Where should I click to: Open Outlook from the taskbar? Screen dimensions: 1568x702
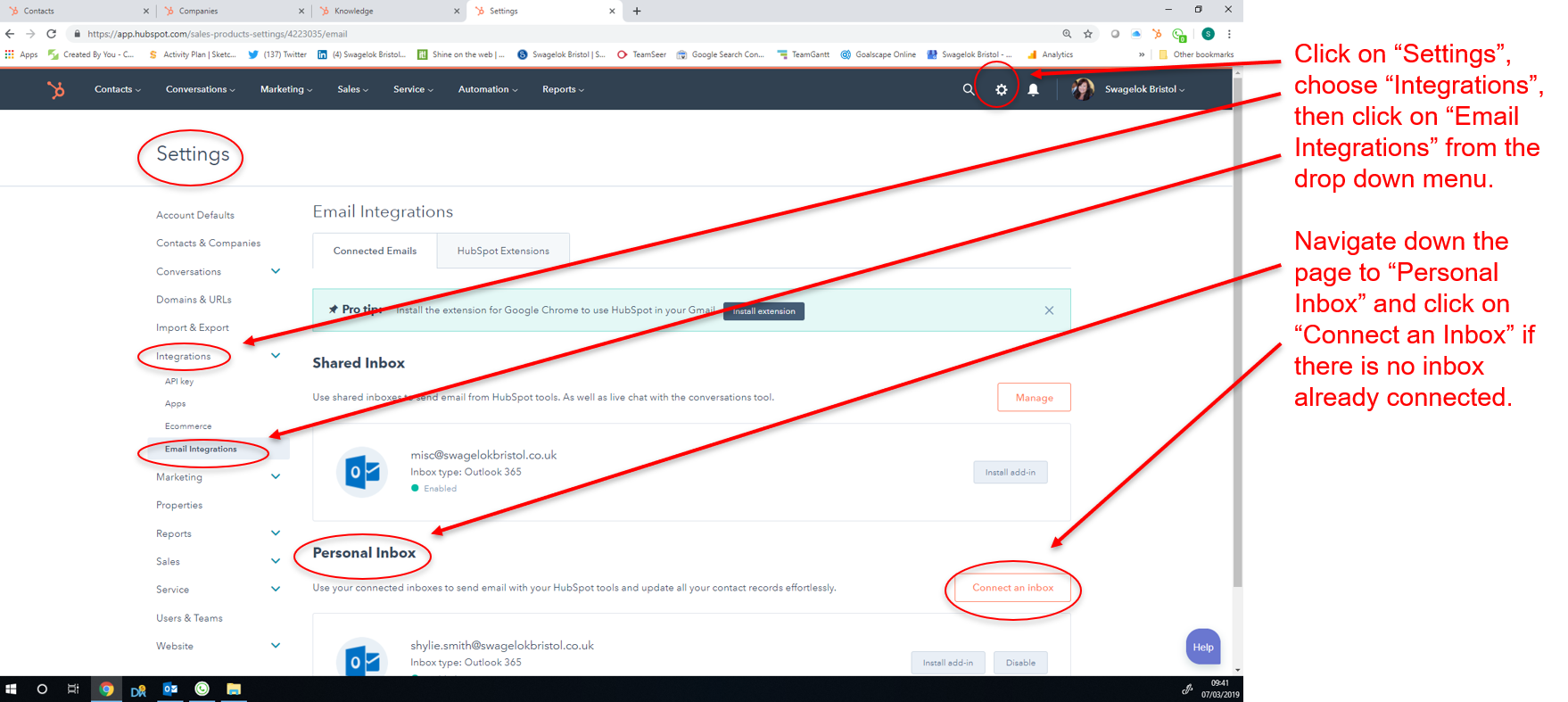pyautogui.click(x=170, y=689)
